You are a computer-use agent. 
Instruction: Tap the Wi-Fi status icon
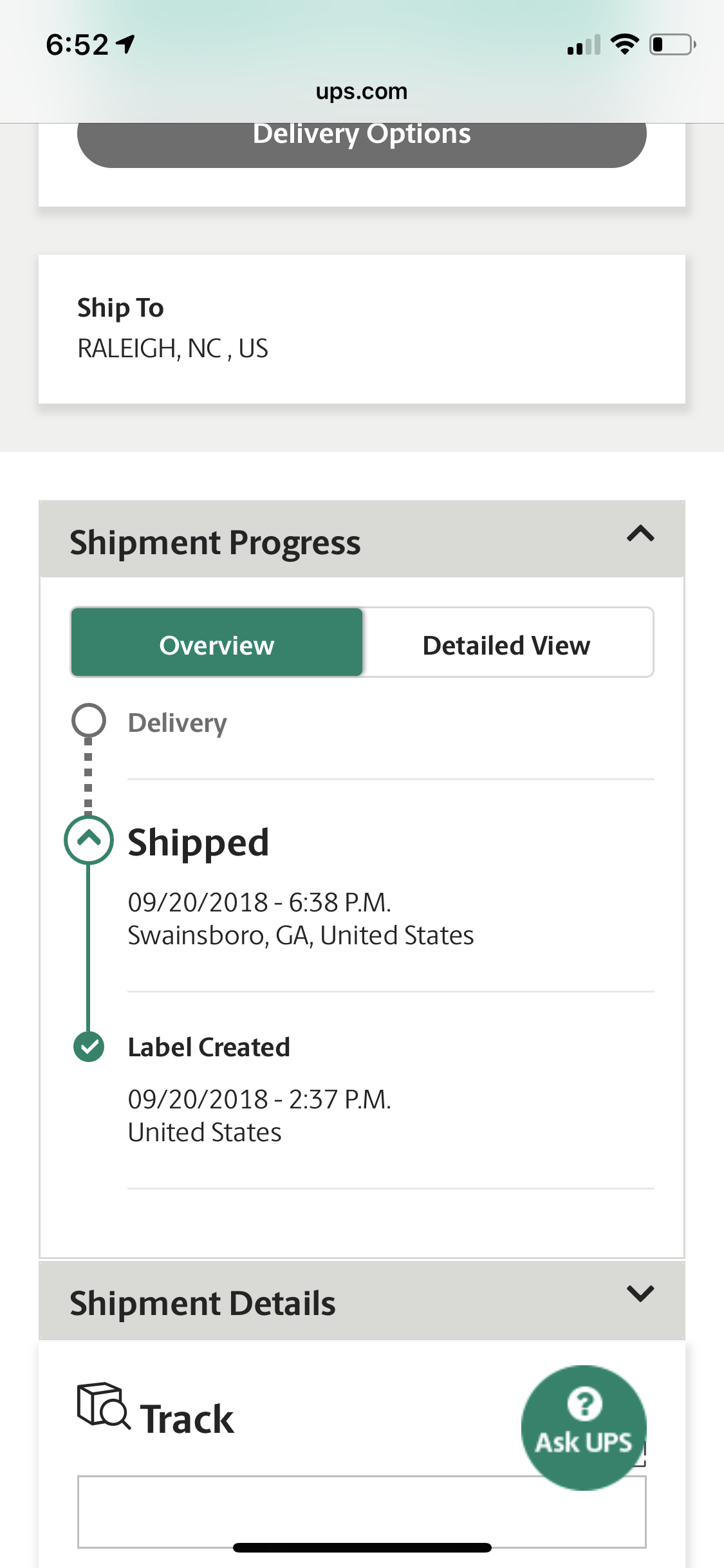point(624,44)
